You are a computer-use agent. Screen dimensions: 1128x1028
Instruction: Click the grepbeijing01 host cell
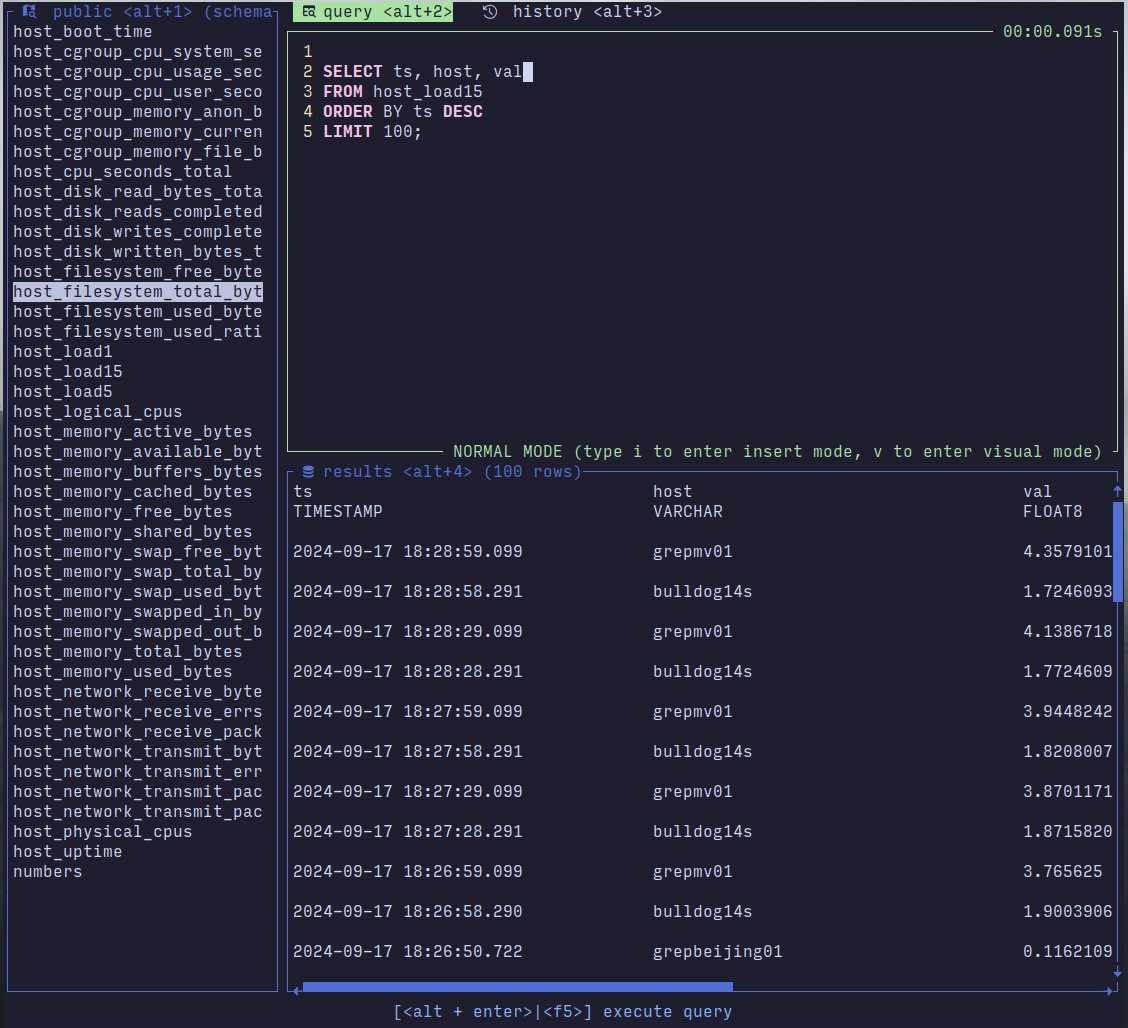[x=717, y=952]
